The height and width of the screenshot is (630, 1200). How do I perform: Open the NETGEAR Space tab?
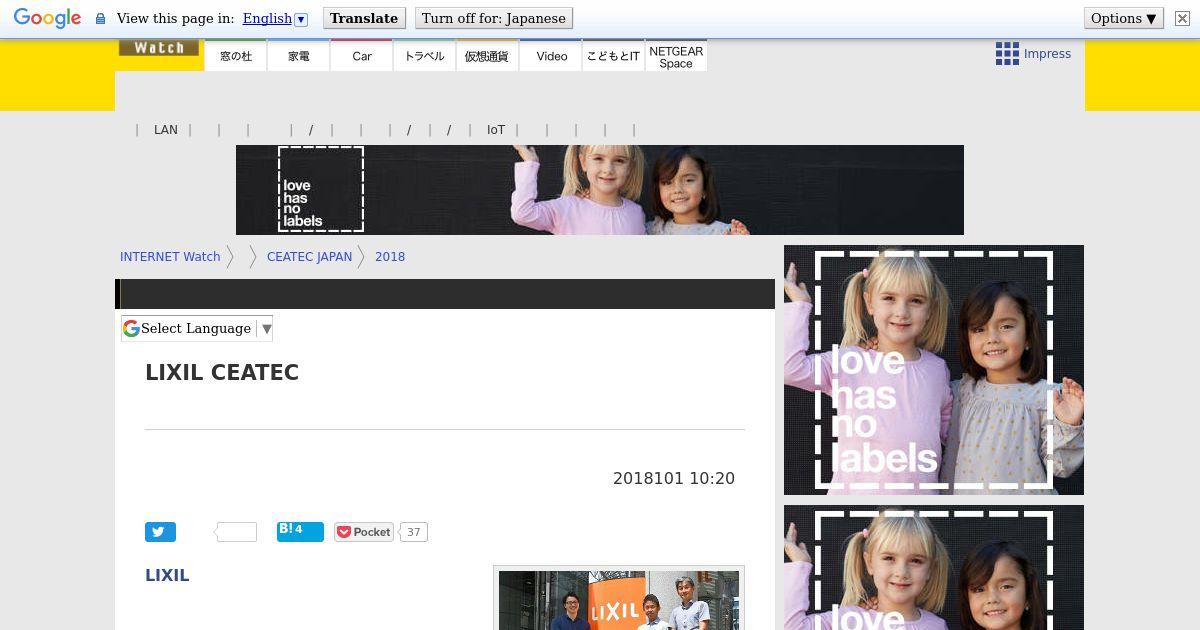tap(676, 56)
